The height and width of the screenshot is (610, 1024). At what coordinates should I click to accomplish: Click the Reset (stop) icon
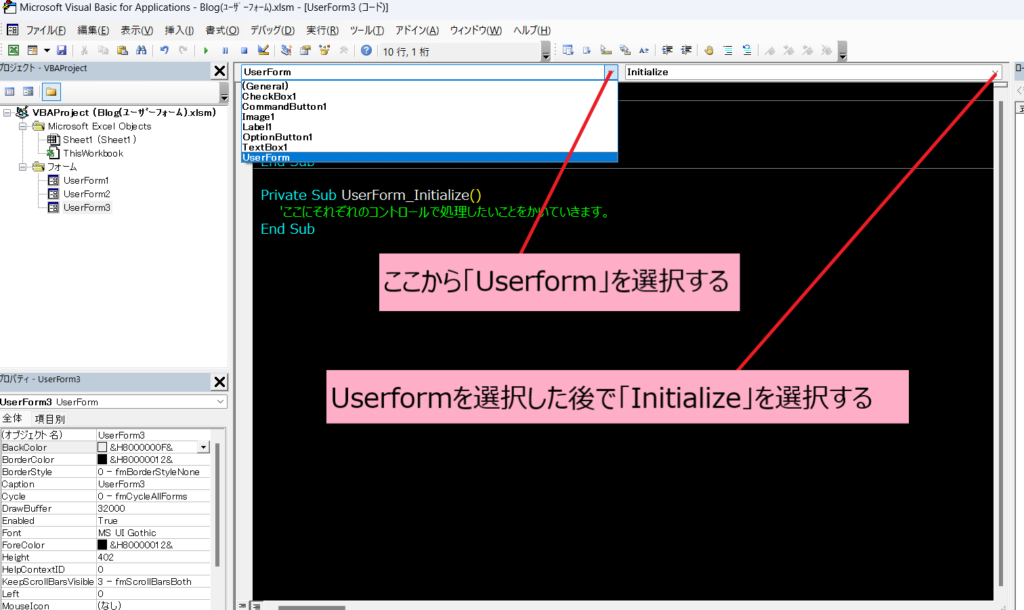coord(245,49)
